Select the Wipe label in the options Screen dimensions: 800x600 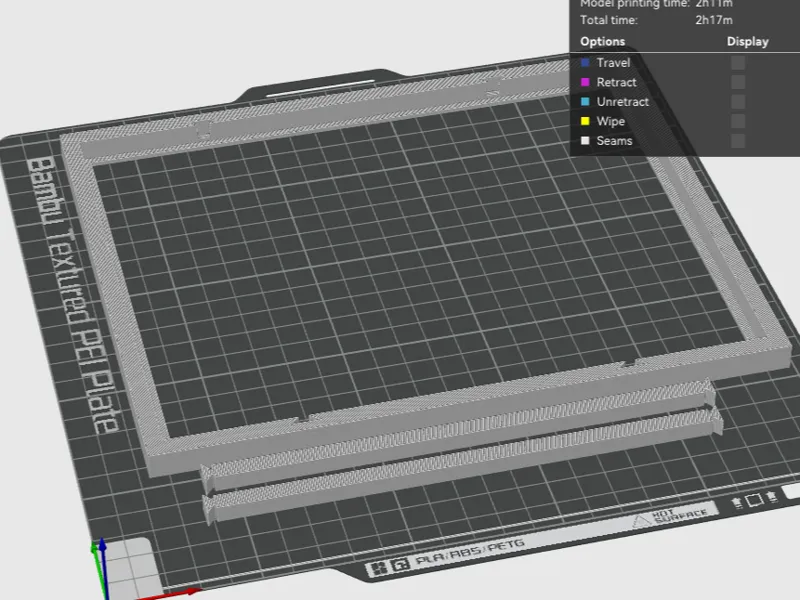(611, 121)
